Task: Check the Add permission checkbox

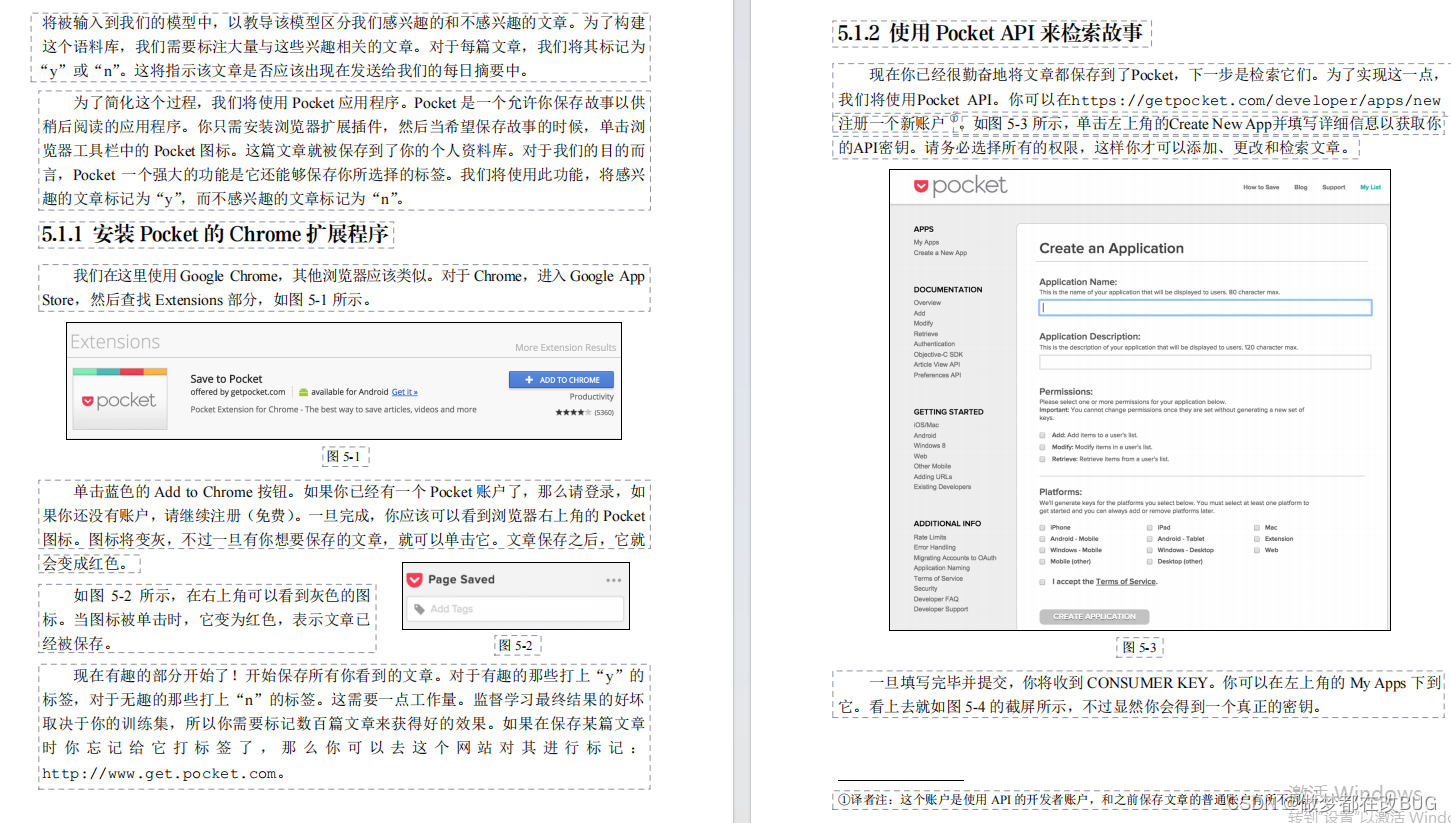Action: (x=1043, y=436)
